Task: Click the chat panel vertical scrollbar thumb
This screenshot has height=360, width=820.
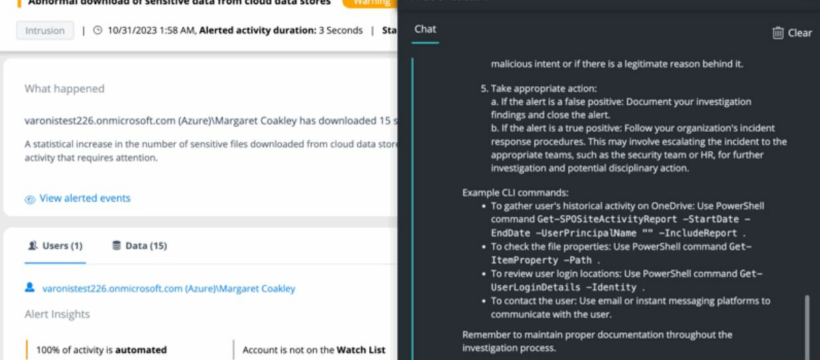Action: point(808,328)
